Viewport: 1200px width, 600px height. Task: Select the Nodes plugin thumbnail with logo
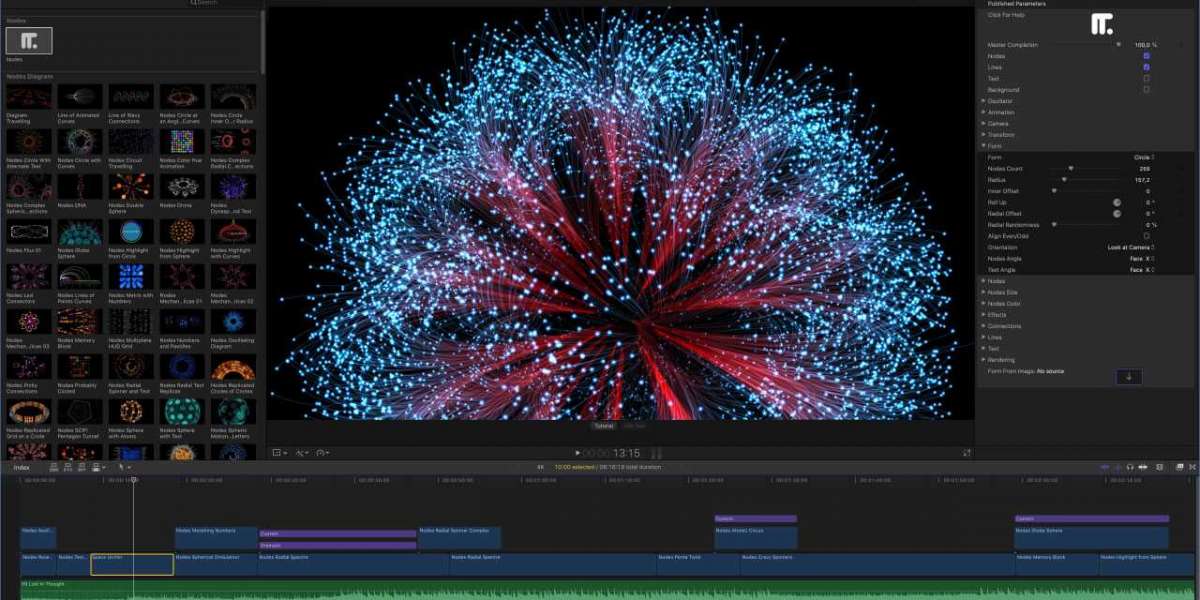click(29, 40)
